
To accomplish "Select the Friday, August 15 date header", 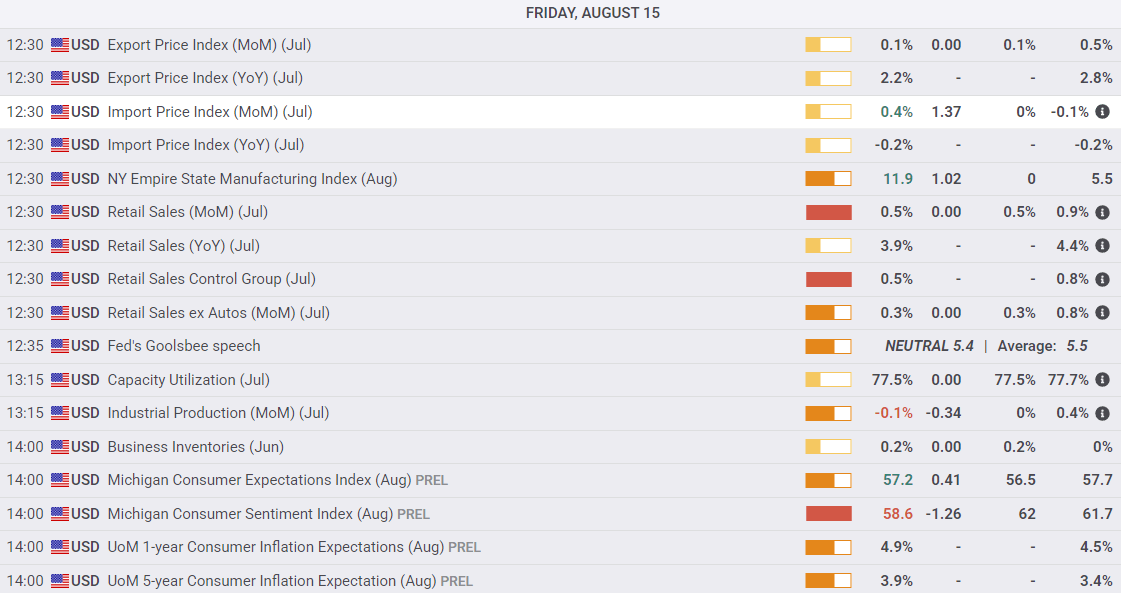I will [x=593, y=13].
